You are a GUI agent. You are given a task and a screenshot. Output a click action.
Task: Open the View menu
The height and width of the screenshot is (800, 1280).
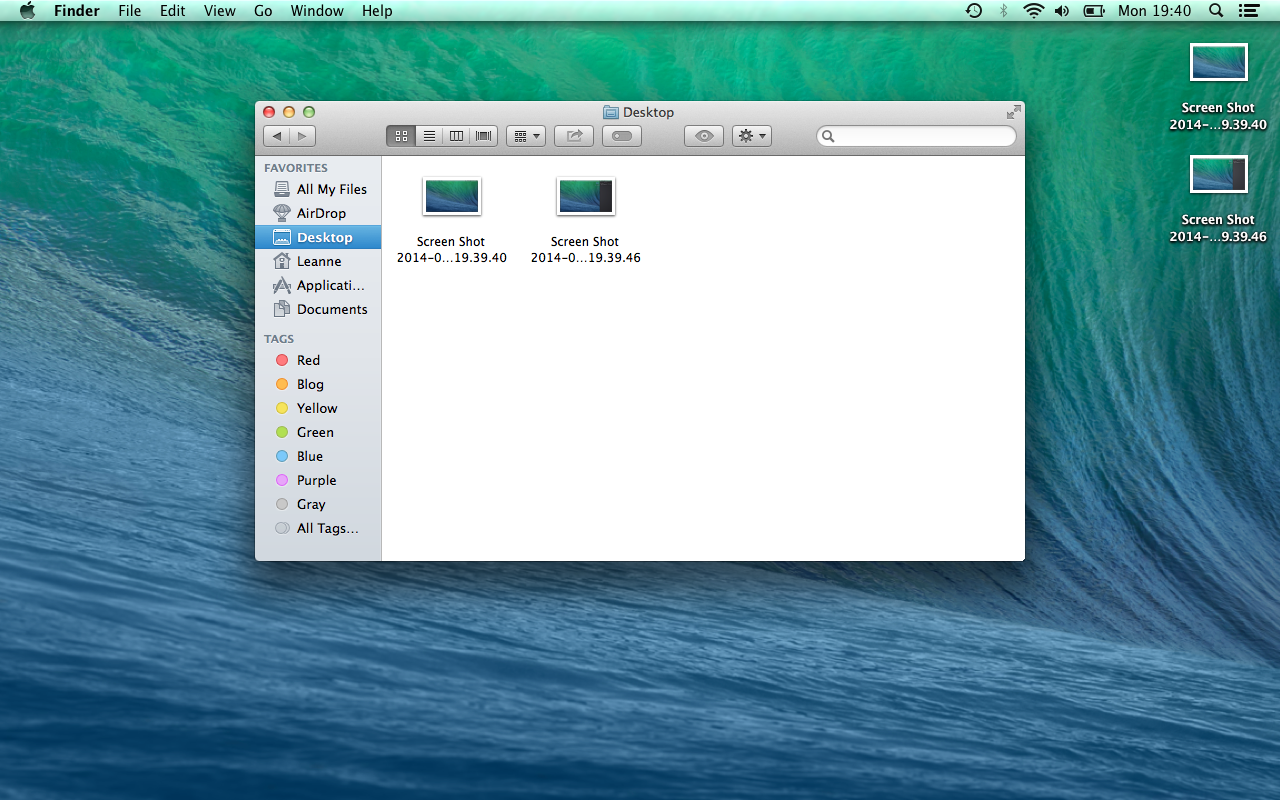point(220,11)
